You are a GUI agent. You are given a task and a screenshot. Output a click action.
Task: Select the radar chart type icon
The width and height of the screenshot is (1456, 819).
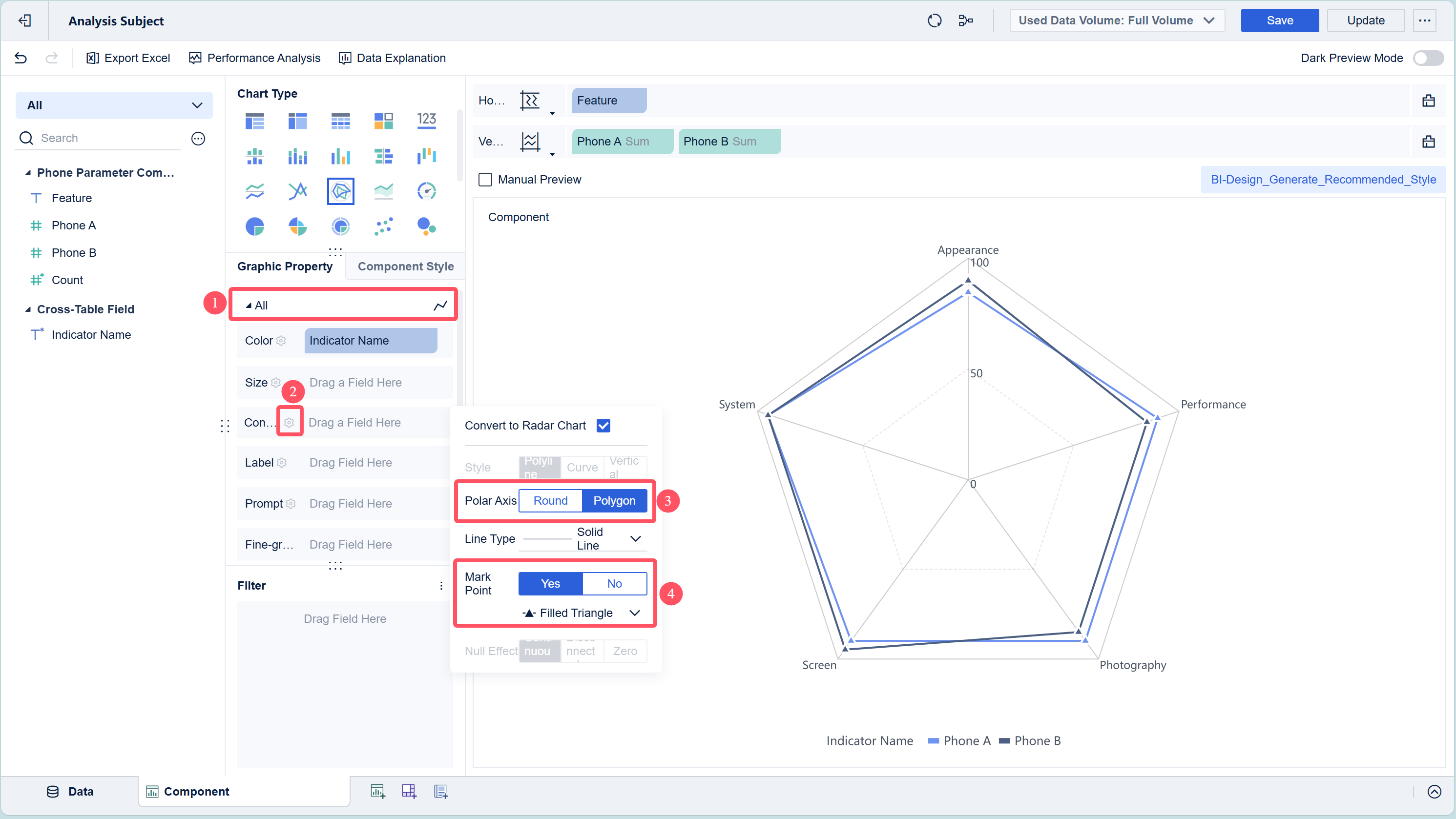[x=340, y=191]
